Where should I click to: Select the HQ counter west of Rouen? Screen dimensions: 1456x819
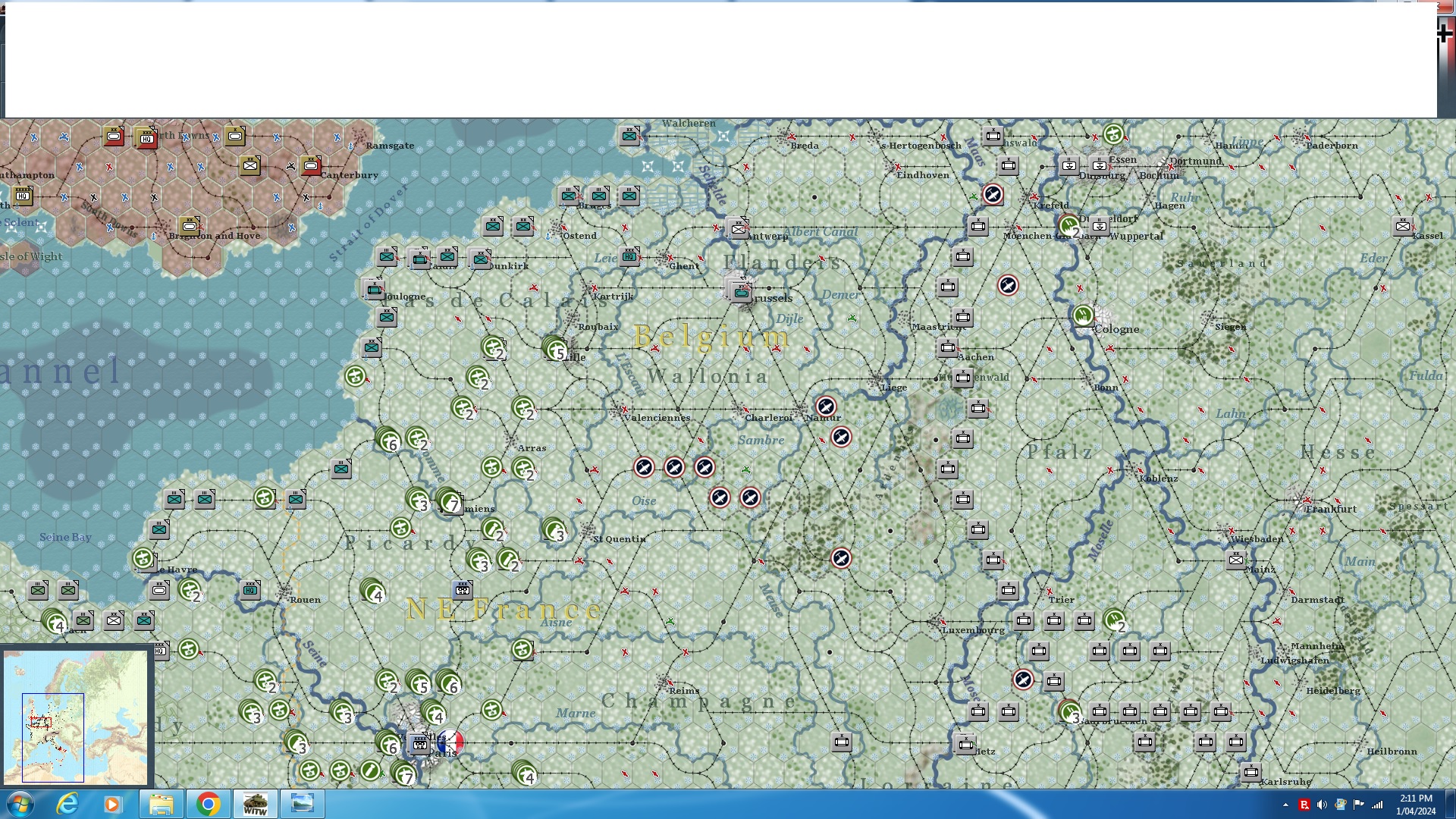click(x=250, y=589)
